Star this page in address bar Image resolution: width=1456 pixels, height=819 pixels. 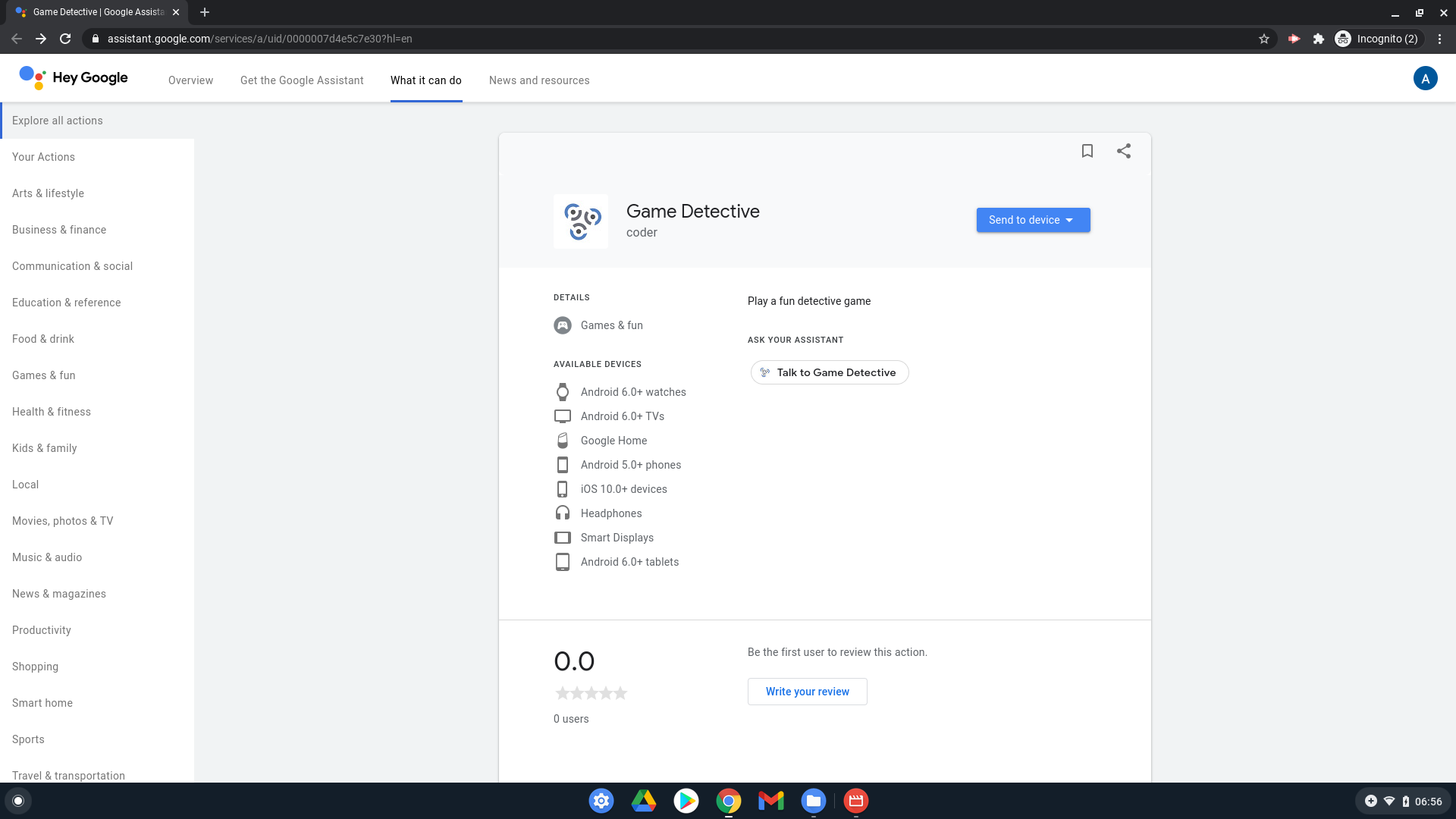tap(1263, 39)
